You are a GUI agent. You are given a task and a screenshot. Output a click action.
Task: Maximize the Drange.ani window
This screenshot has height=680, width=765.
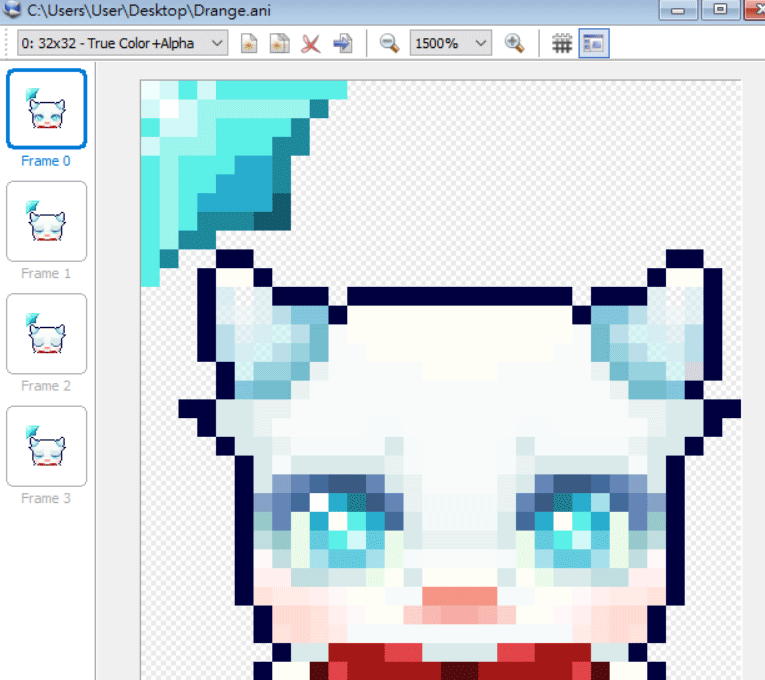tap(720, 10)
